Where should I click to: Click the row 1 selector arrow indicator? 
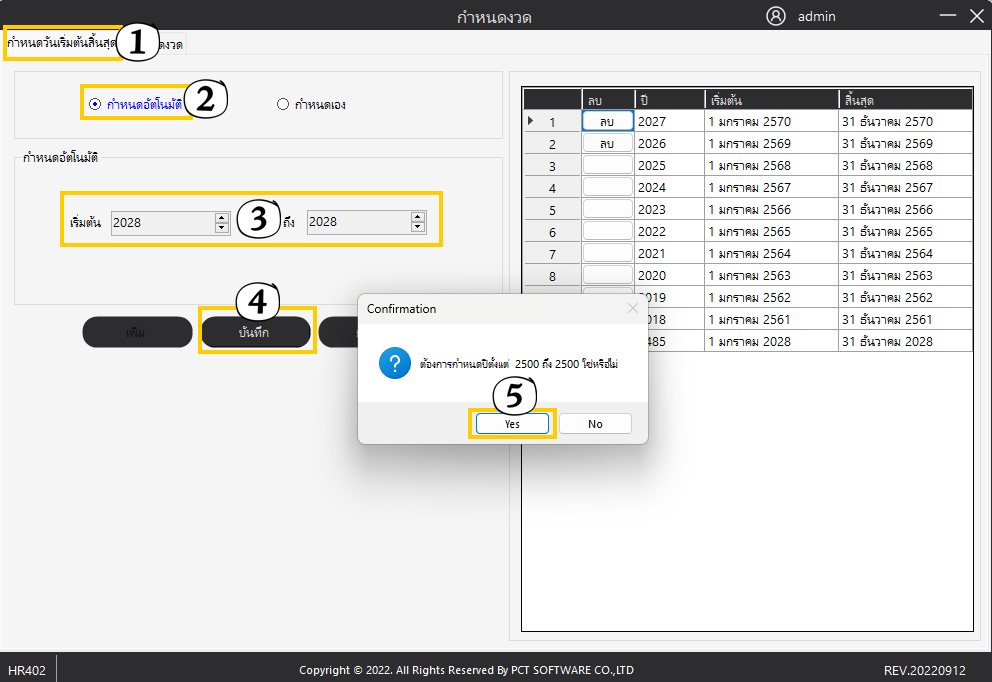[531, 122]
